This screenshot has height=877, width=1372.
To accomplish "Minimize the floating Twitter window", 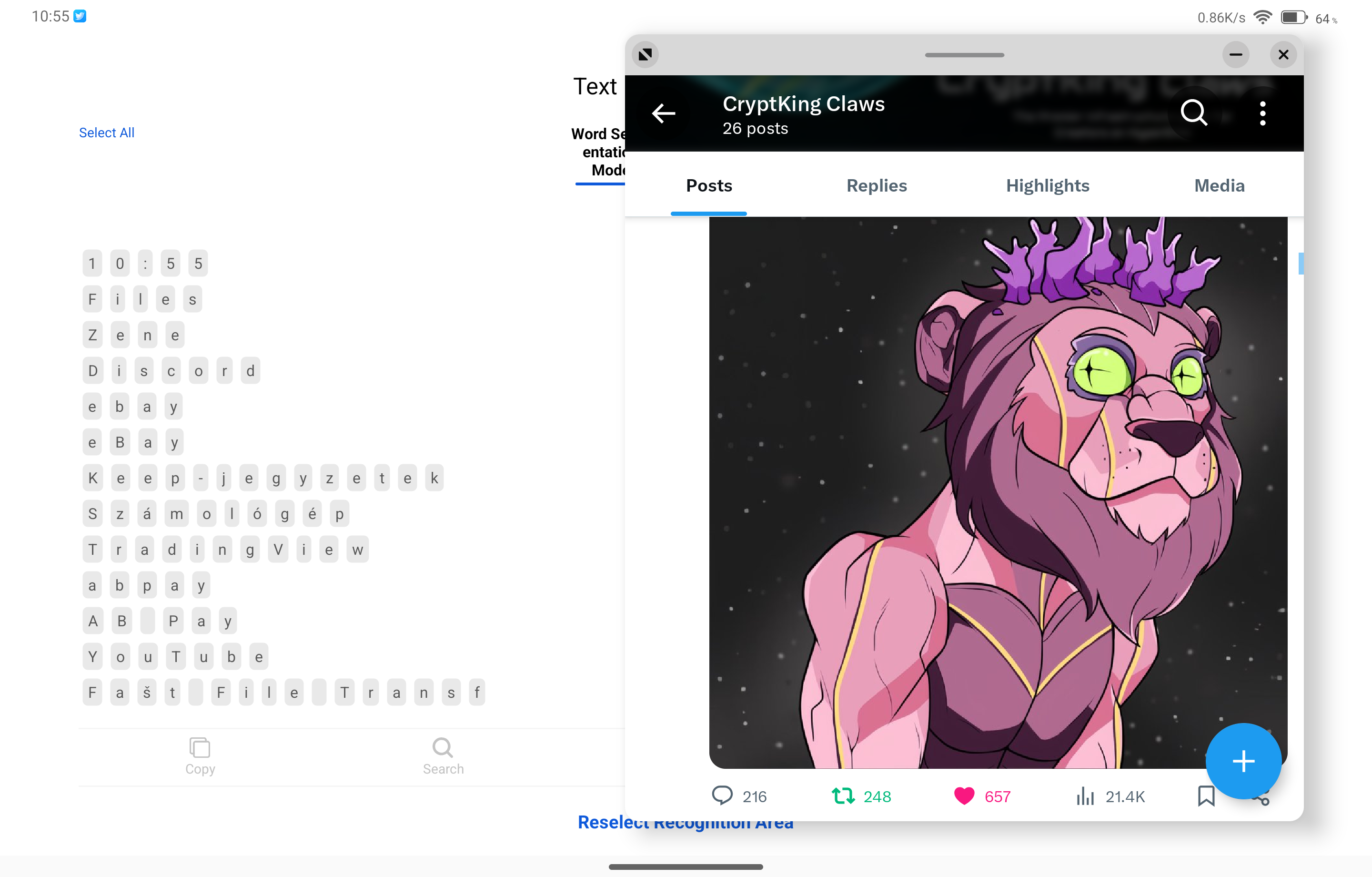I will click(x=1235, y=55).
